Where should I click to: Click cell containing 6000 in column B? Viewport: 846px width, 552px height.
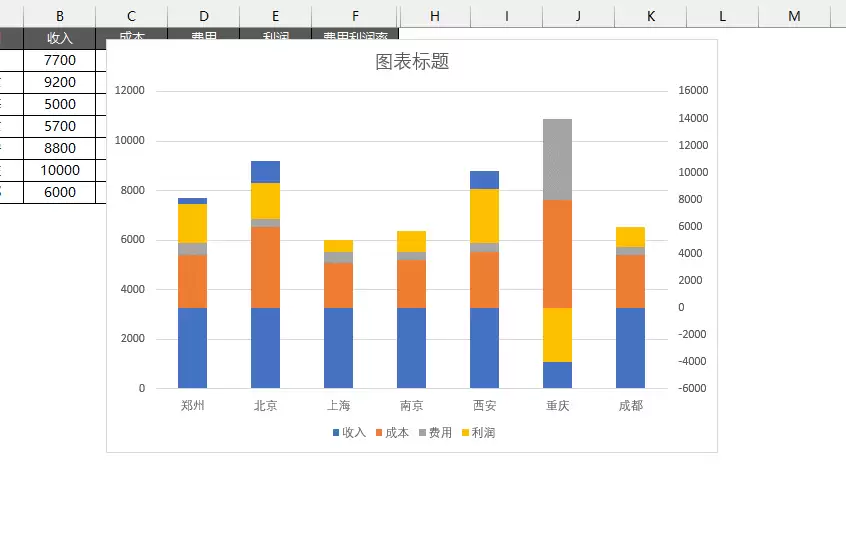pos(60,193)
